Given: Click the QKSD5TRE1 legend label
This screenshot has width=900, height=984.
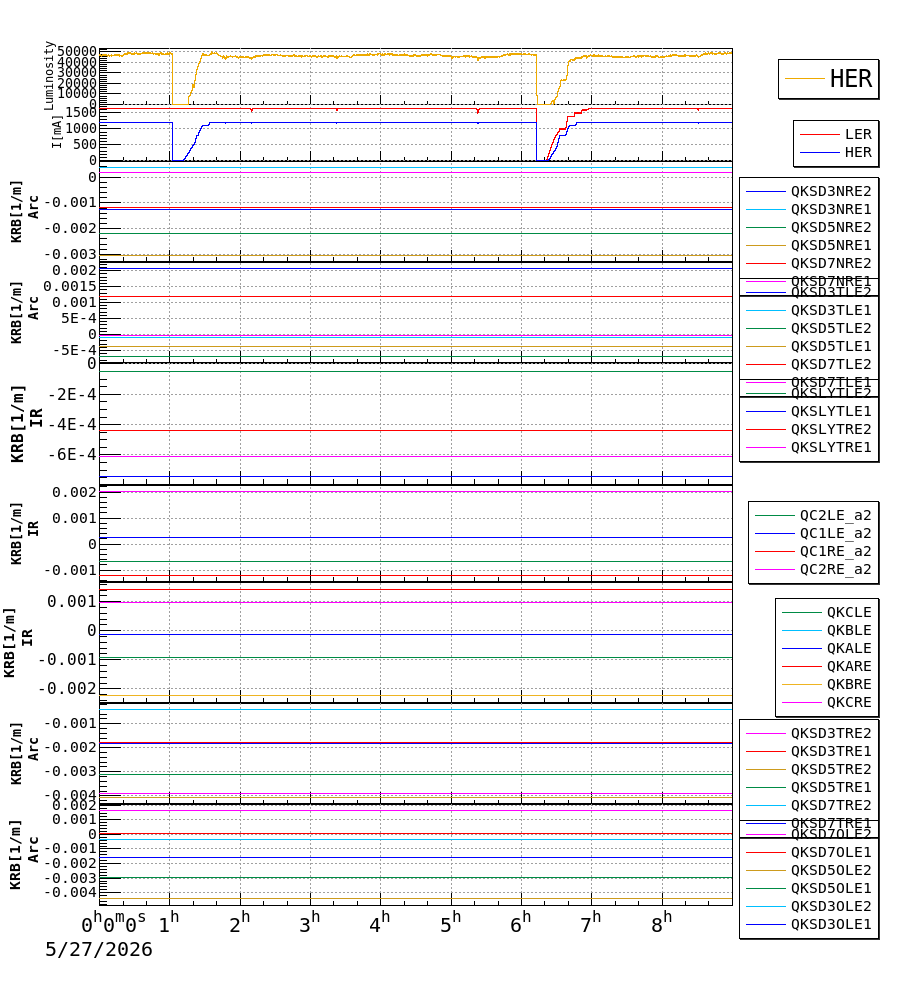Looking at the screenshot, I should tap(830, 788).
